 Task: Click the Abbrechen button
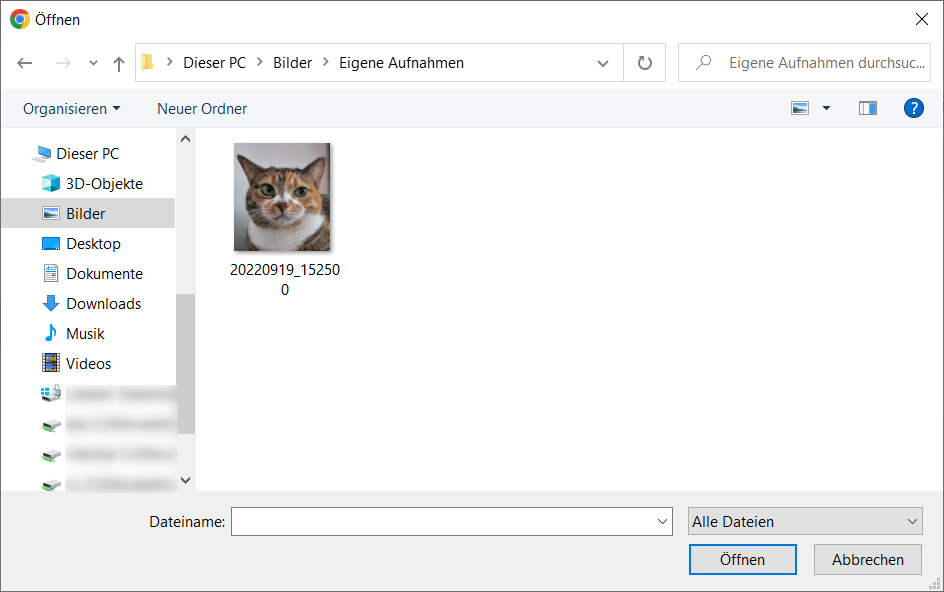867,560
